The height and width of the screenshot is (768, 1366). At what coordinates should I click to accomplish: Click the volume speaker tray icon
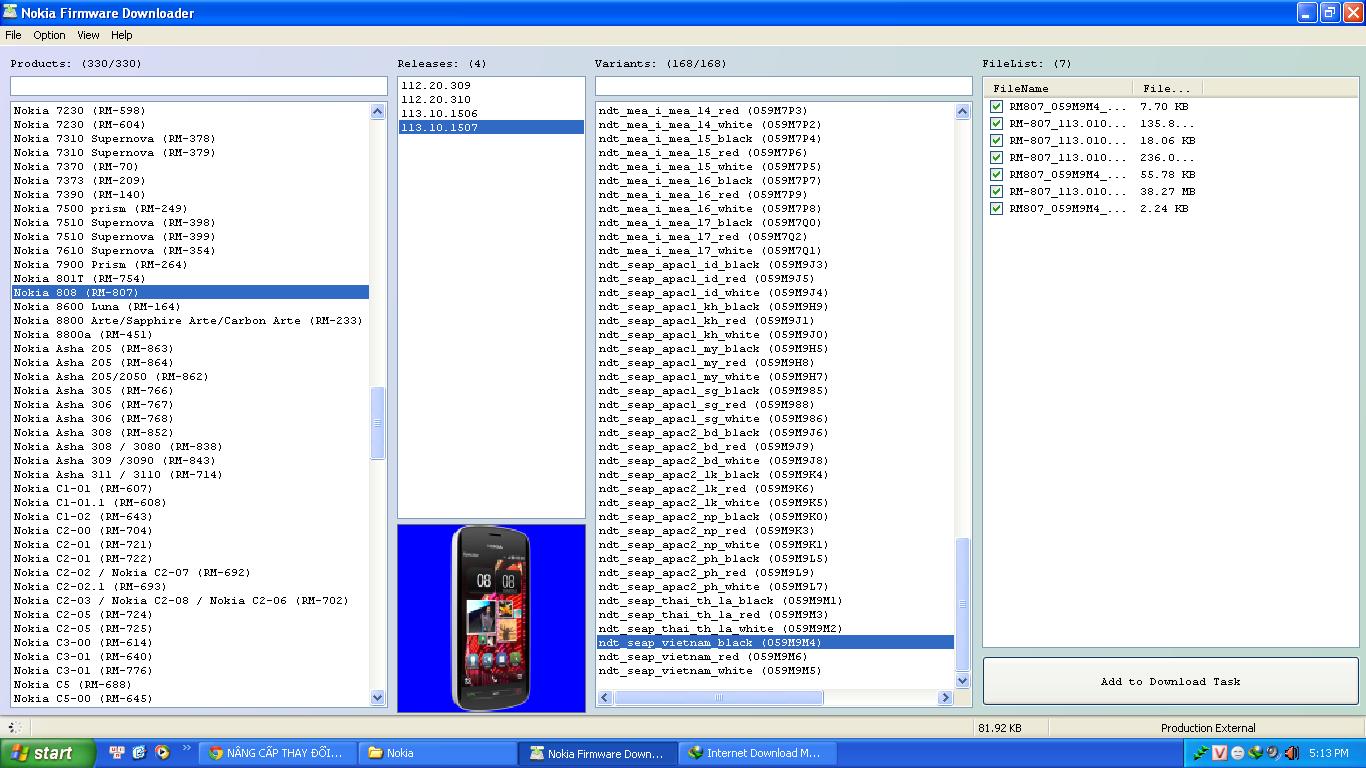click(1291, 753)
